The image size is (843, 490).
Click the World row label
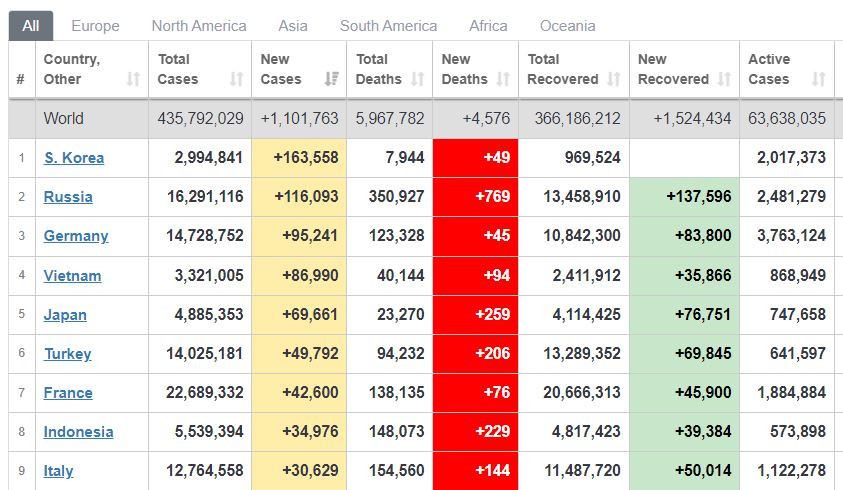point(63,118)
